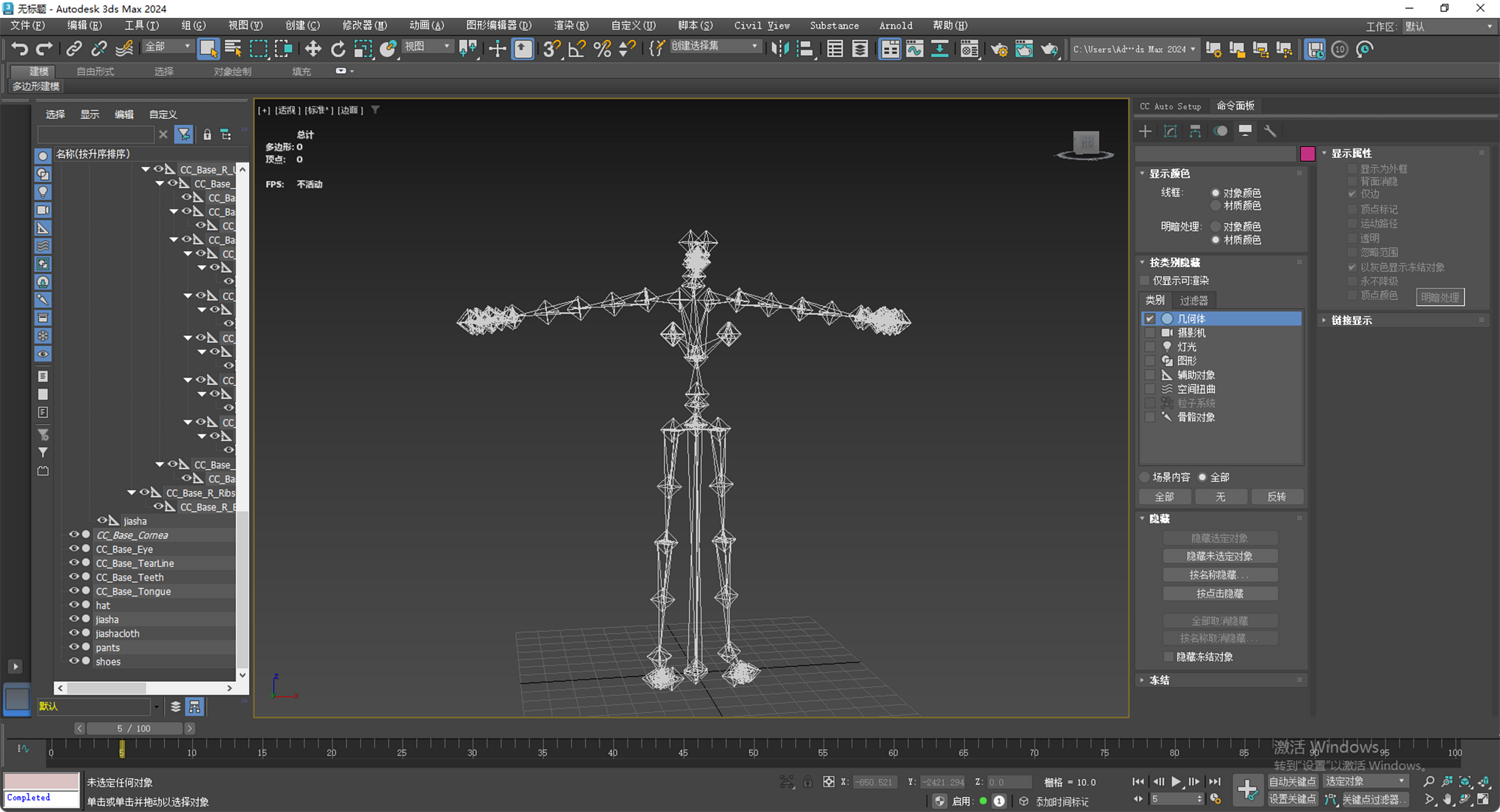This screenshot has width=1500, height=812.
Task: Hide the pants object via eye icon
Action: pos(73,647)
